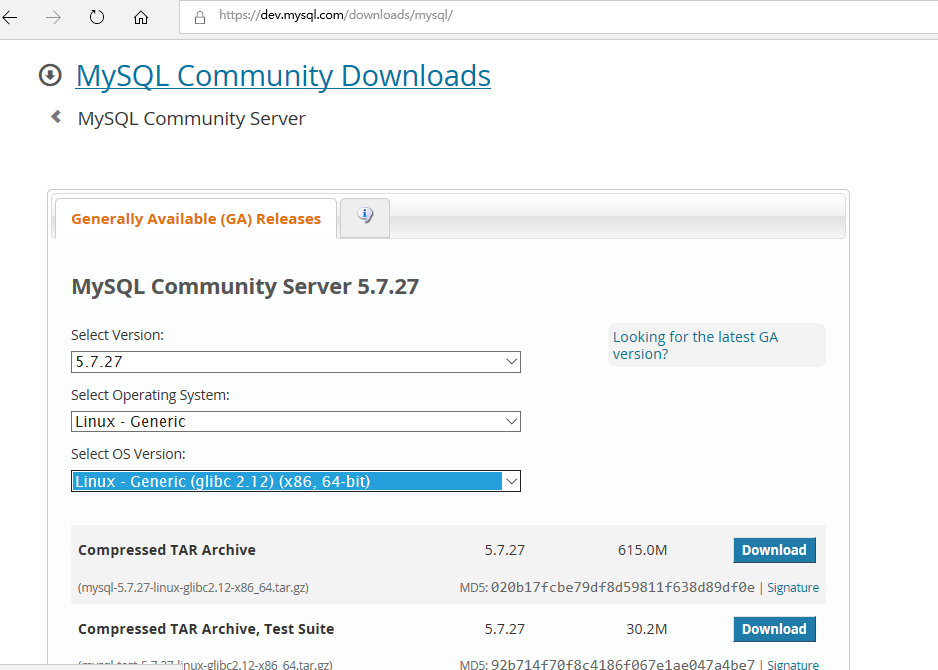938x670 pixels.
Task: Click the Select Operating System label
Action: pyautogui.click(x=150, y=395)
